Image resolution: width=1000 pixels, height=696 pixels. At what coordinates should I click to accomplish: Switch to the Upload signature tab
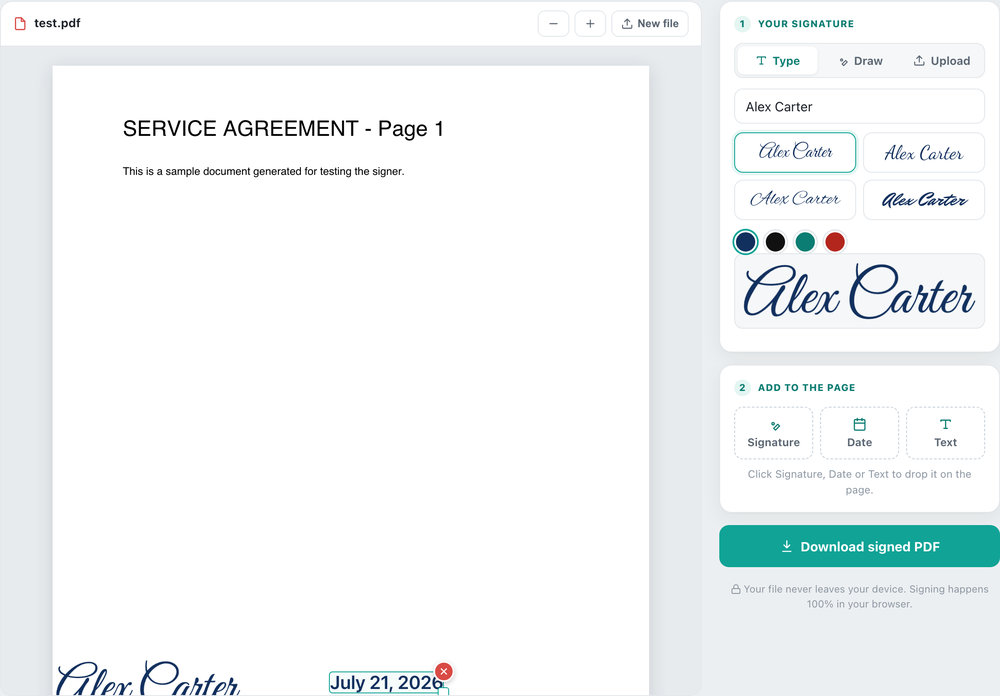coord(941,61)
